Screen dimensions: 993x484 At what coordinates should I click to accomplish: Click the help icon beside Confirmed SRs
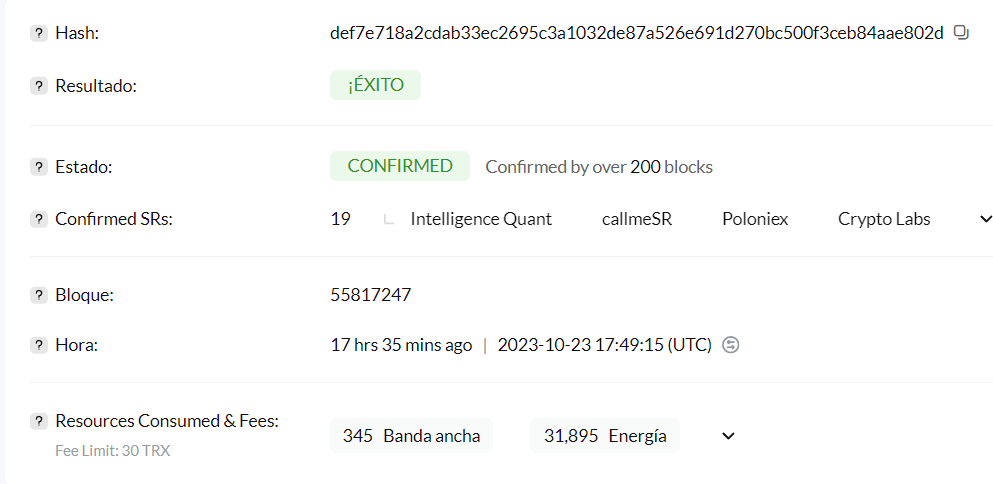click(x=39, y=219)
